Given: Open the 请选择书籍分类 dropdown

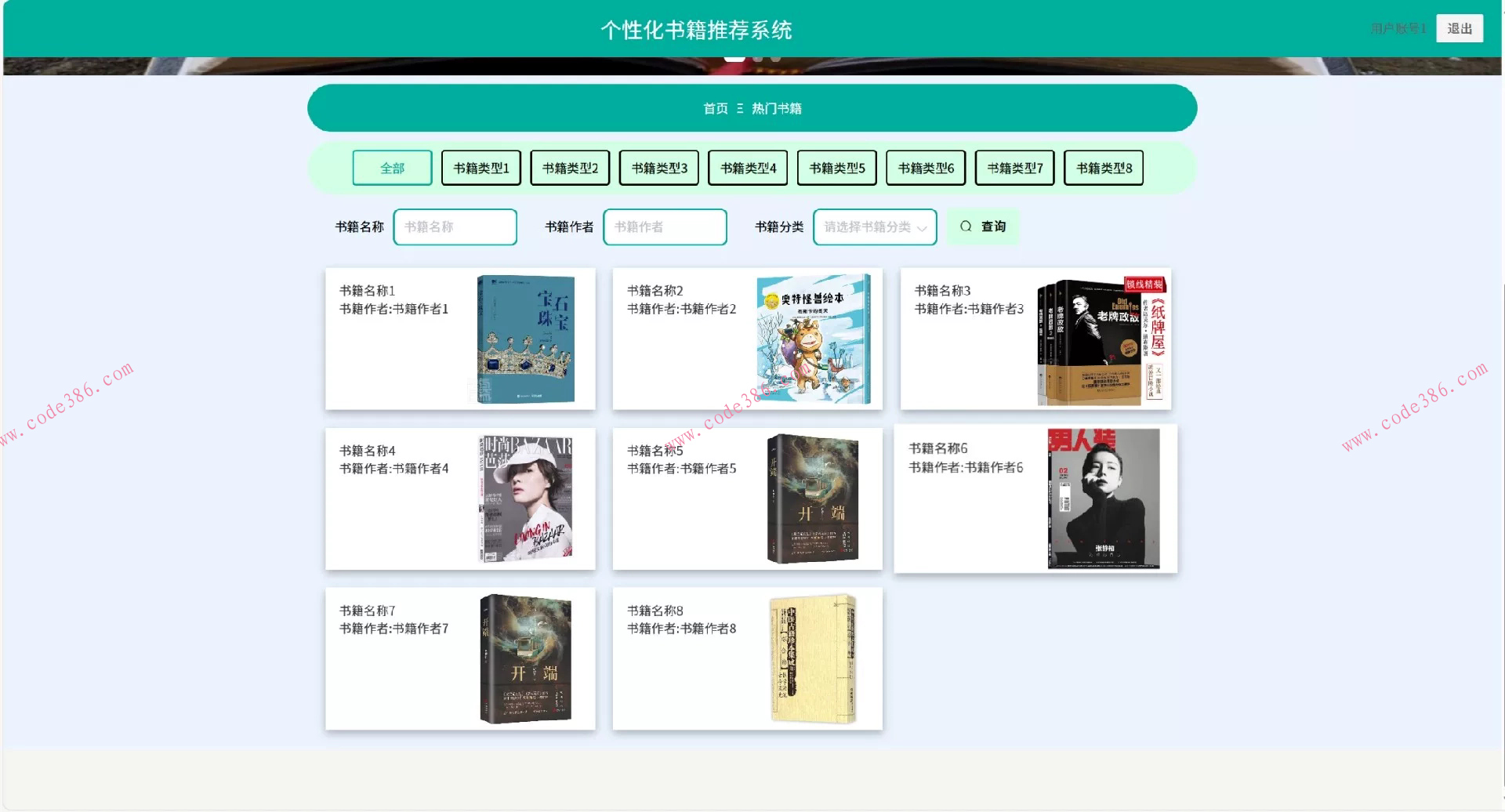Looking at the screenshot, I should click(x=870, y=227).
